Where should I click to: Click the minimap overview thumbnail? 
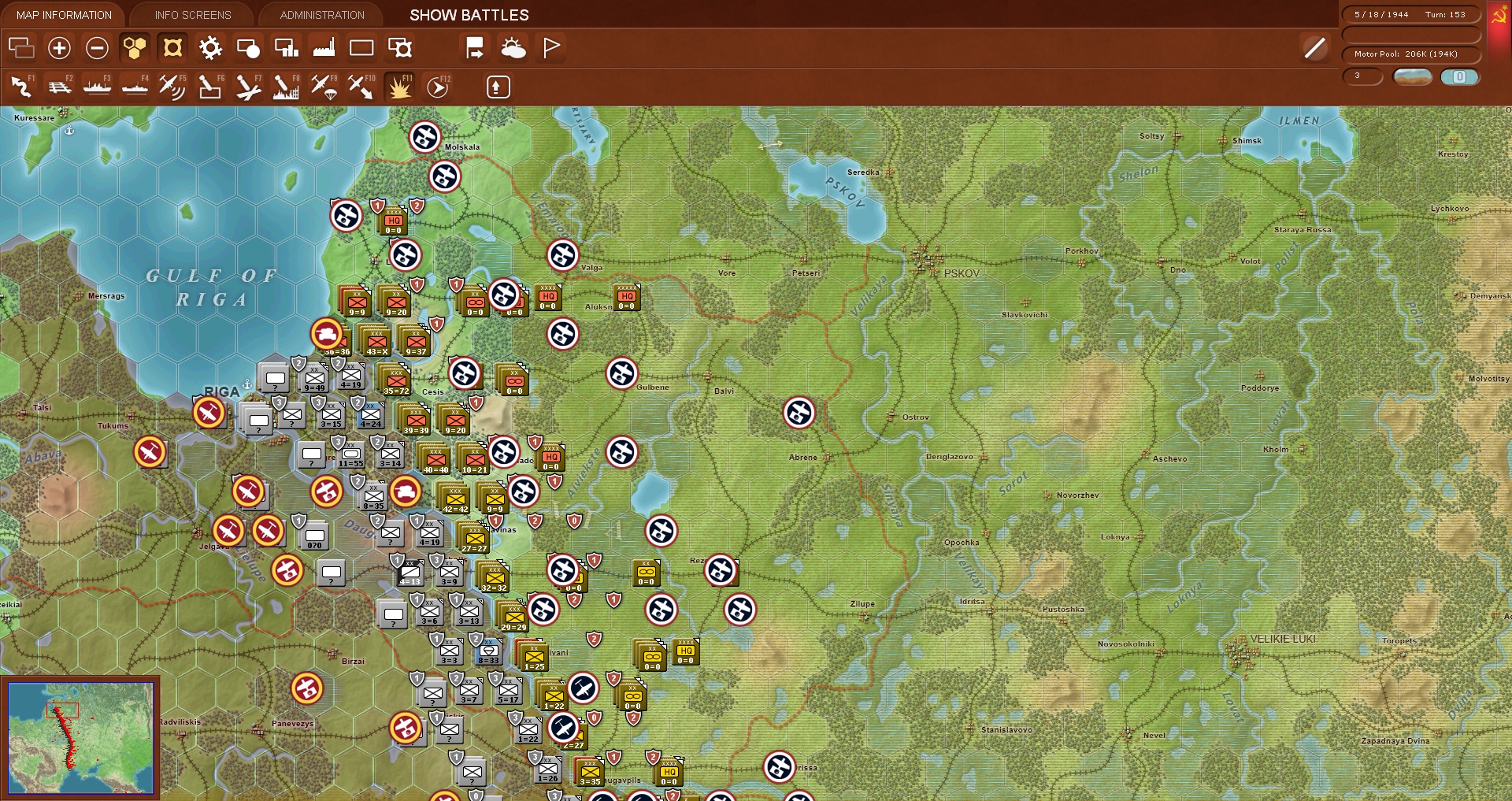[x=80, y=736]
